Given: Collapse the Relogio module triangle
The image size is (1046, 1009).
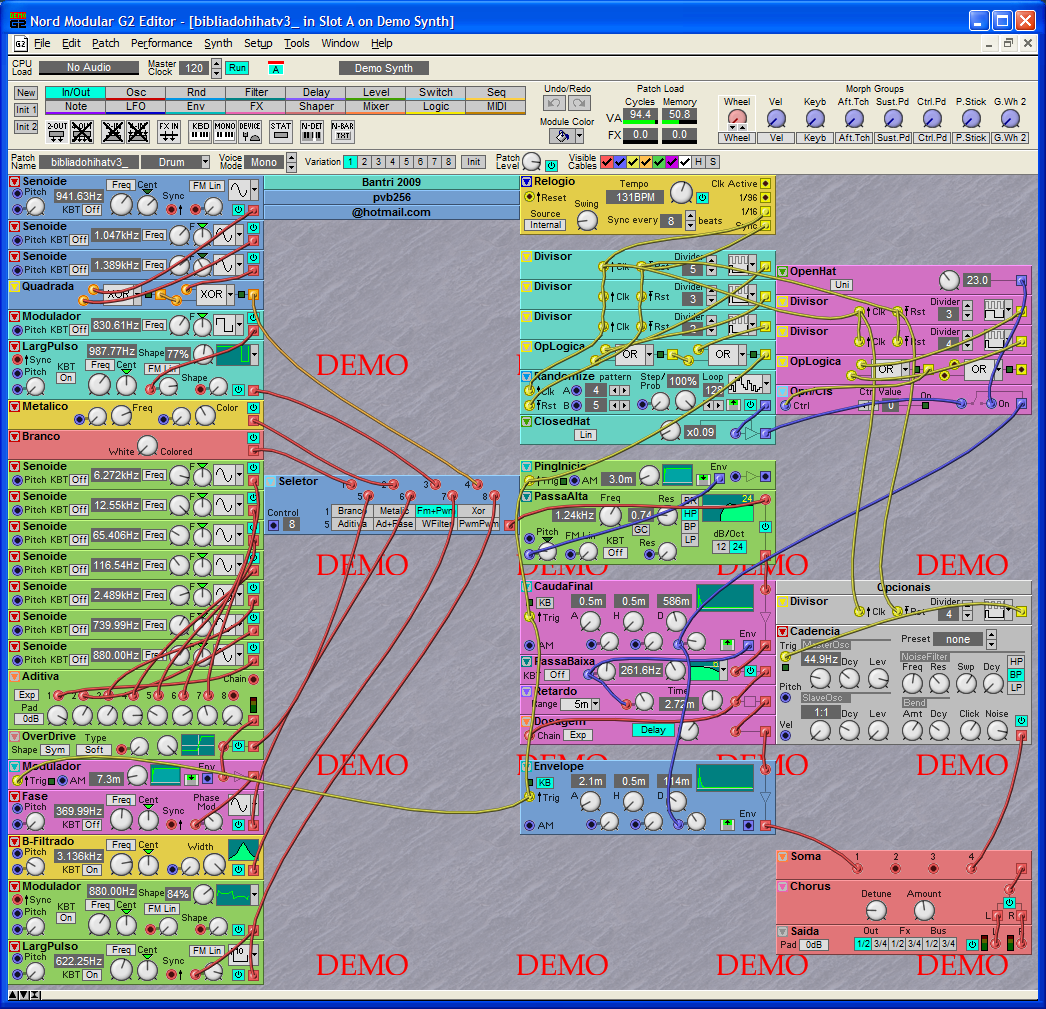Looking at the screenshot, I should coord(527,182).
